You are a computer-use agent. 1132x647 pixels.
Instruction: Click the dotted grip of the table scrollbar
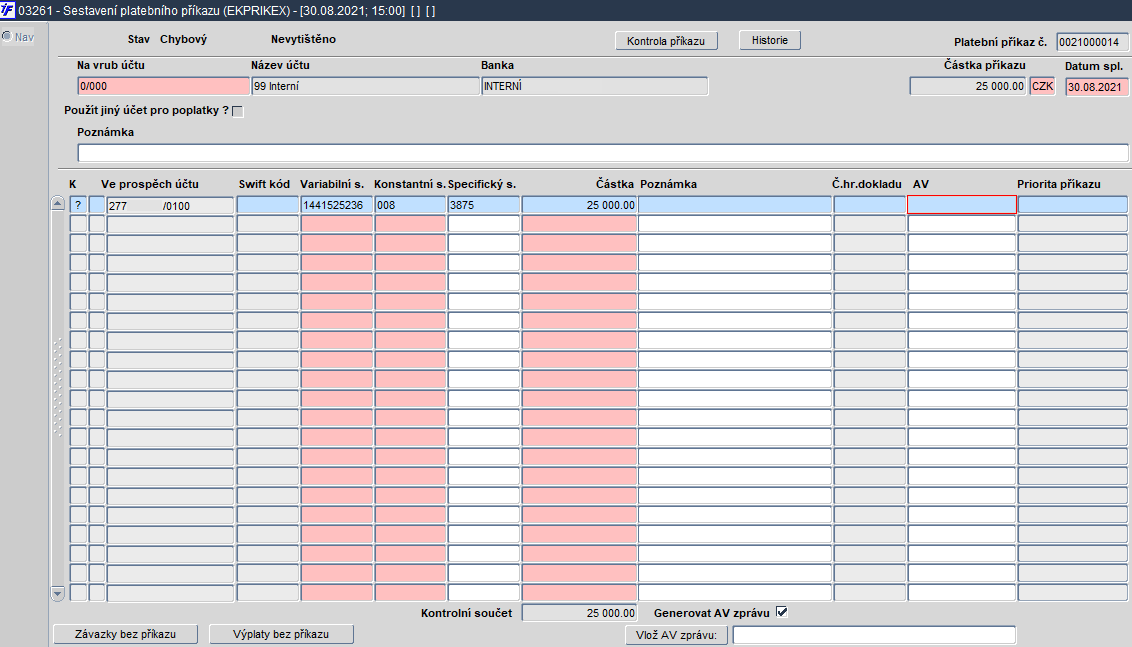pos(58,386)
